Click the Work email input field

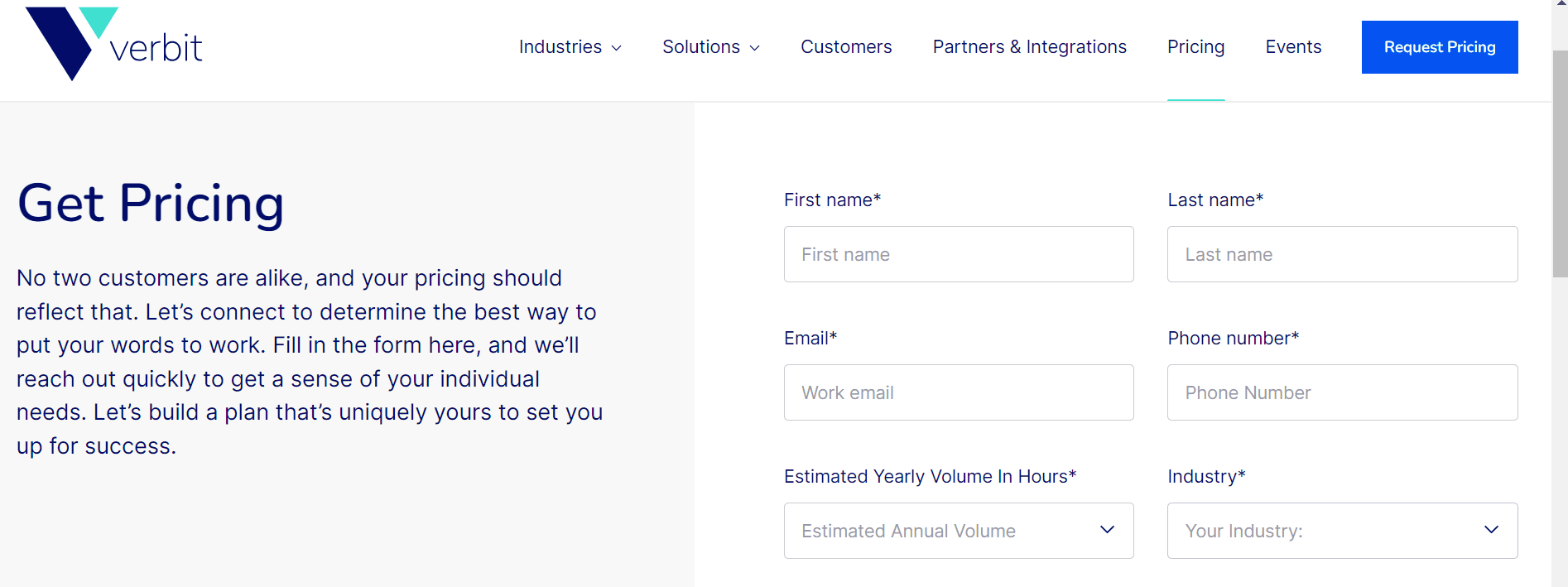[x=958, y=392]
